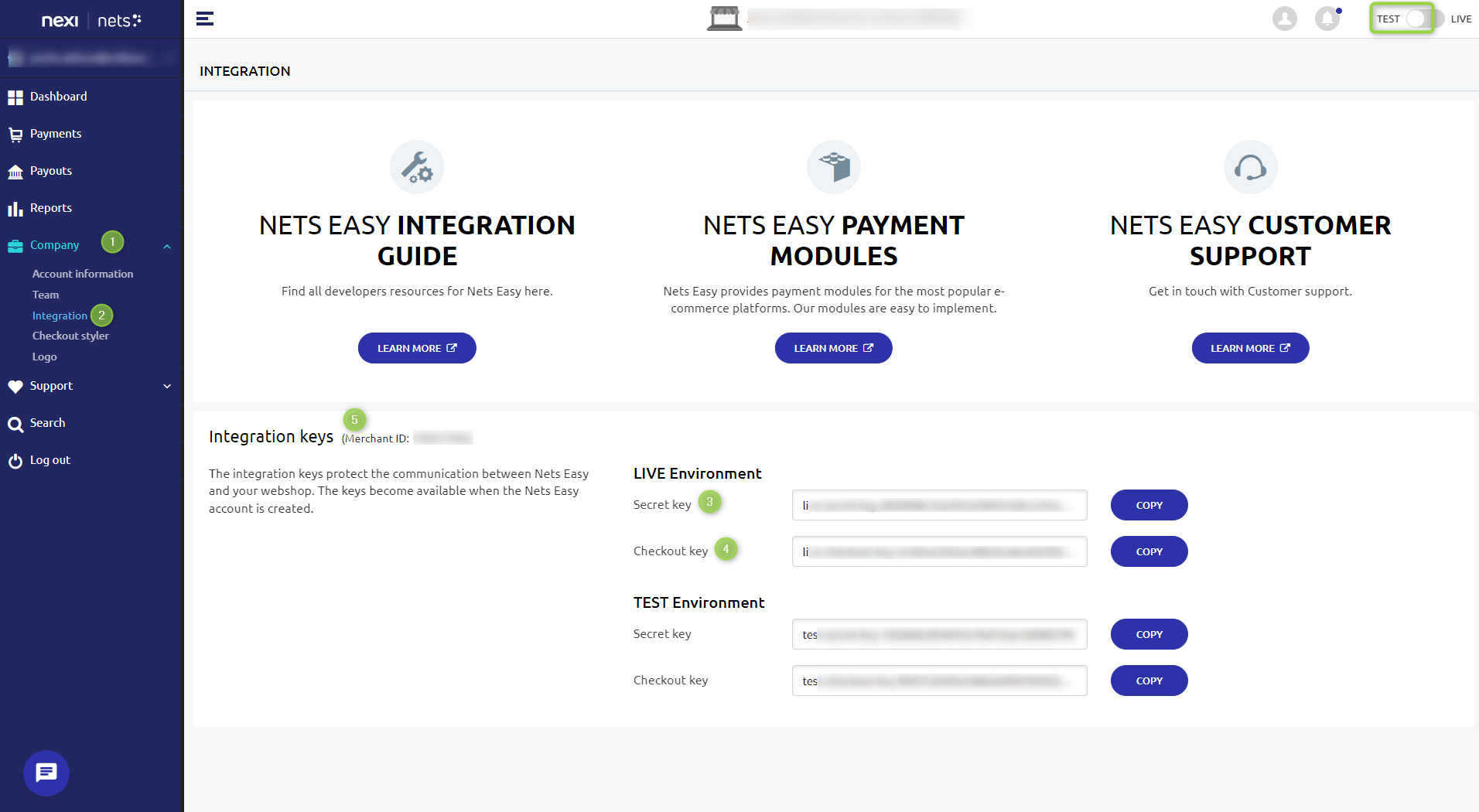Click the Nets Easy Customer Support title
The width and height of the screenshot is (1479, 812).
pos(1251,241)
